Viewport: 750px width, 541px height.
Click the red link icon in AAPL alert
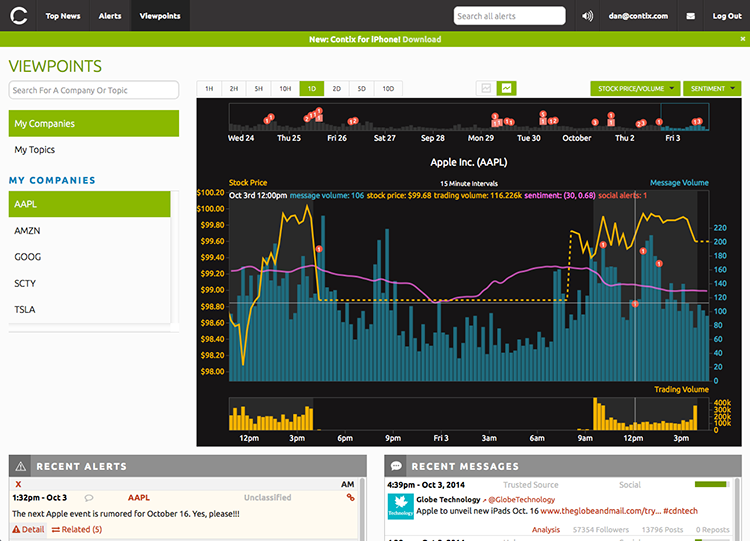pyautogui.click(x=350, y=497)
